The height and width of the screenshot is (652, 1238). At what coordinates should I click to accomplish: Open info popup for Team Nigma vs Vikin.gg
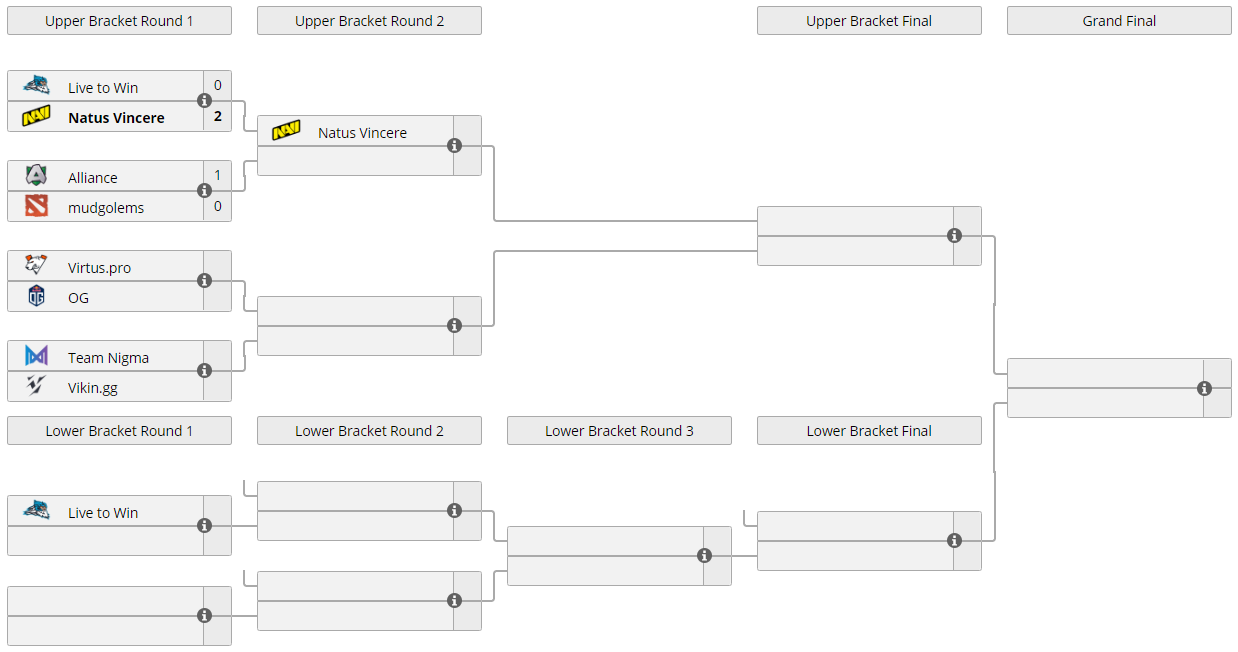pos(205,371)
